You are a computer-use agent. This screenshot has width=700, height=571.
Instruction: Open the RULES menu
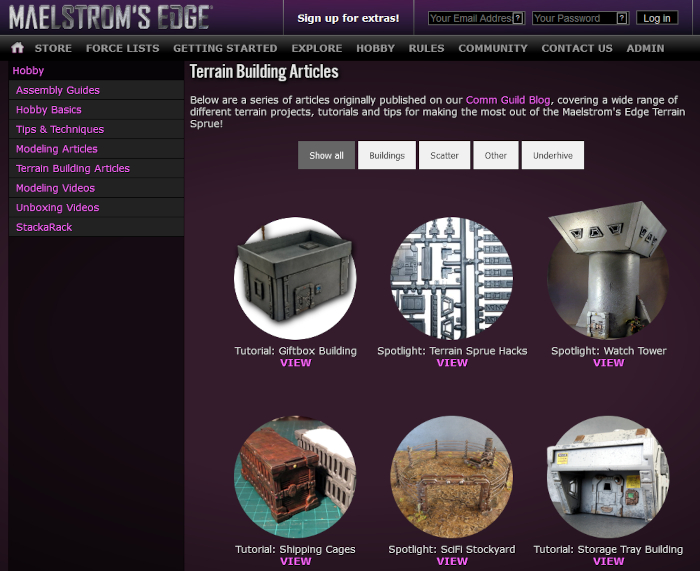tap(426, 48)
